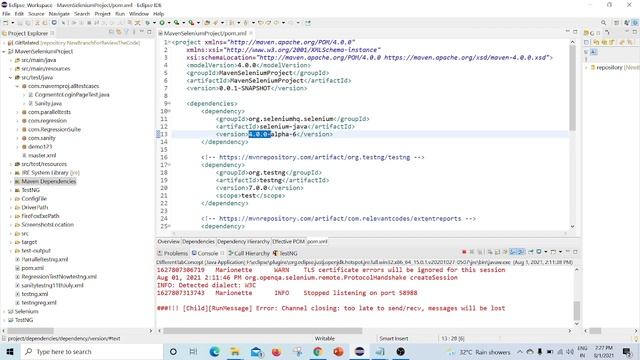Screen dimensions: 640x360
Task: Click the Console view icon
Action: (194, 253)
